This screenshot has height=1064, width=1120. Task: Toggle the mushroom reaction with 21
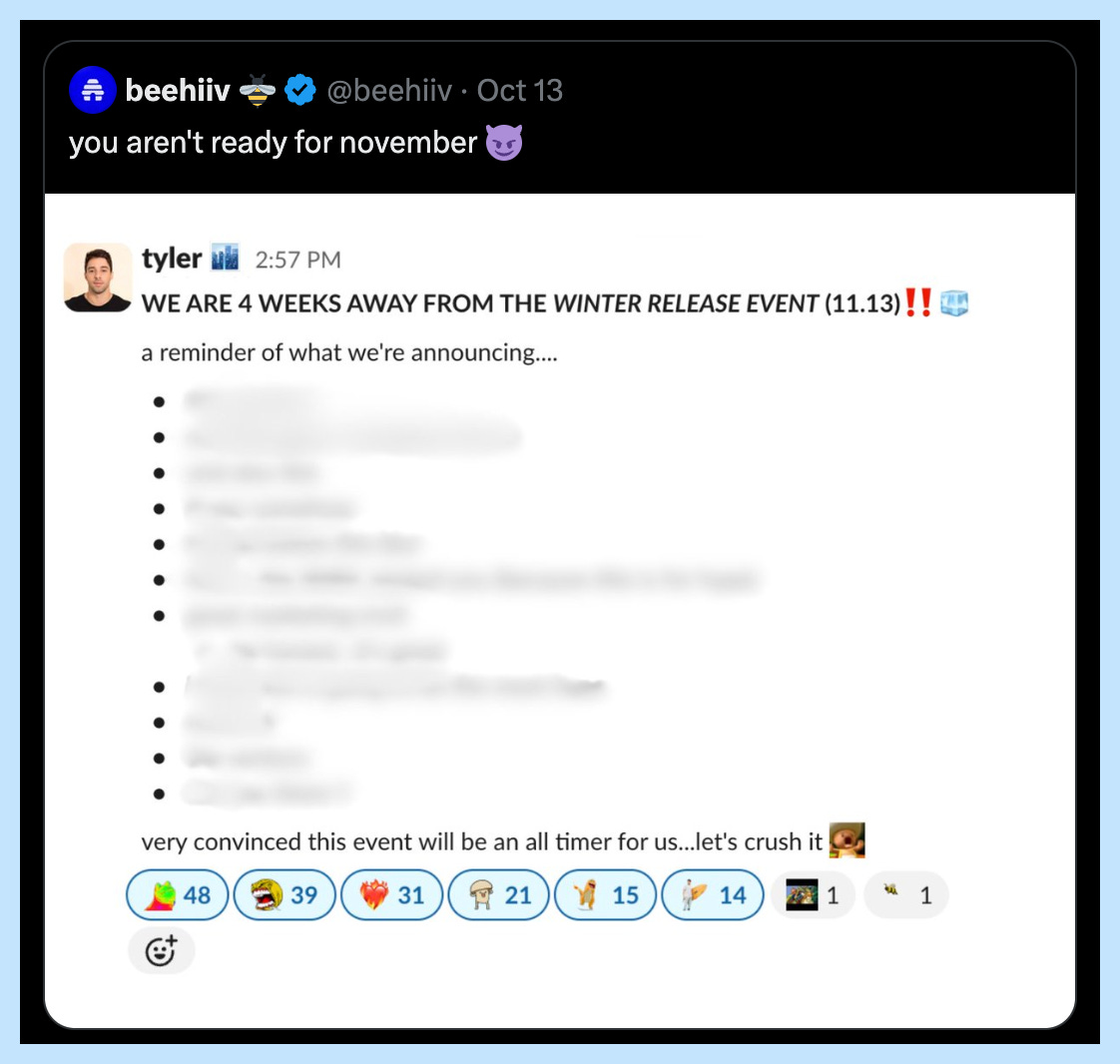(x=498, y=894)
